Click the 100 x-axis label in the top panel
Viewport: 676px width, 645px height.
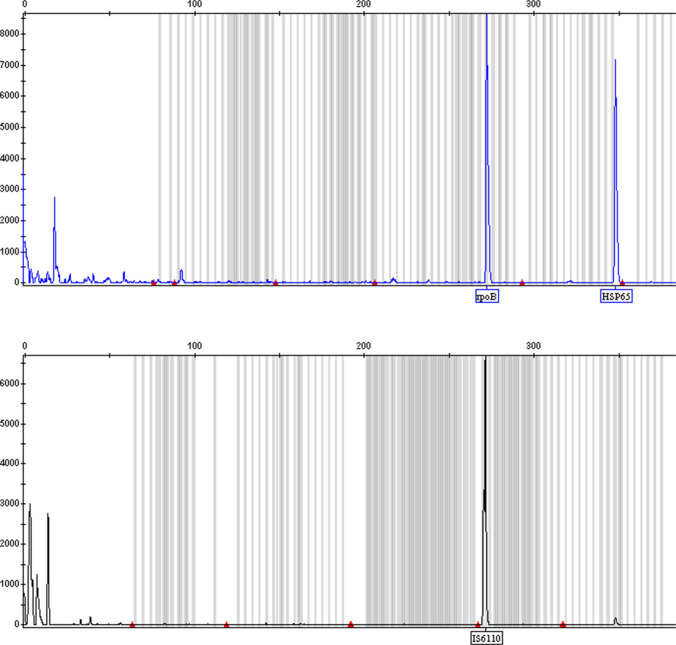[x=194, y=4]
